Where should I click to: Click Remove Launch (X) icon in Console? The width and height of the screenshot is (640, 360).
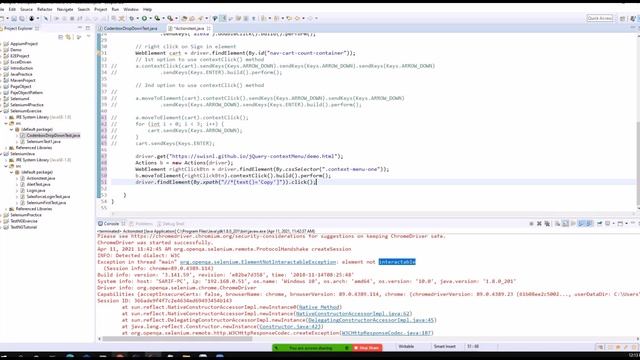coord(539,224)
